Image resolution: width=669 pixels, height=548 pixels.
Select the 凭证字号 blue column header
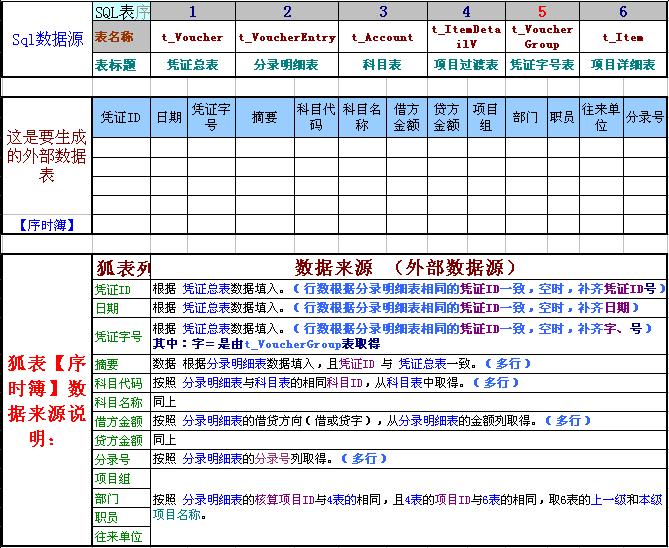(x=211, y=117)
